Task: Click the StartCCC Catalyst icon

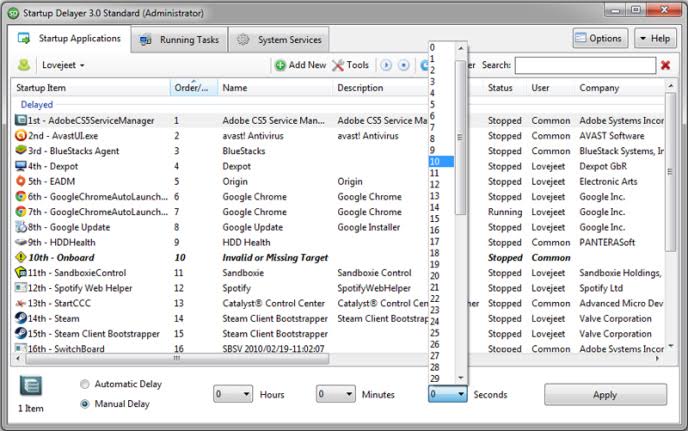Action: click(x=21, y=303)
